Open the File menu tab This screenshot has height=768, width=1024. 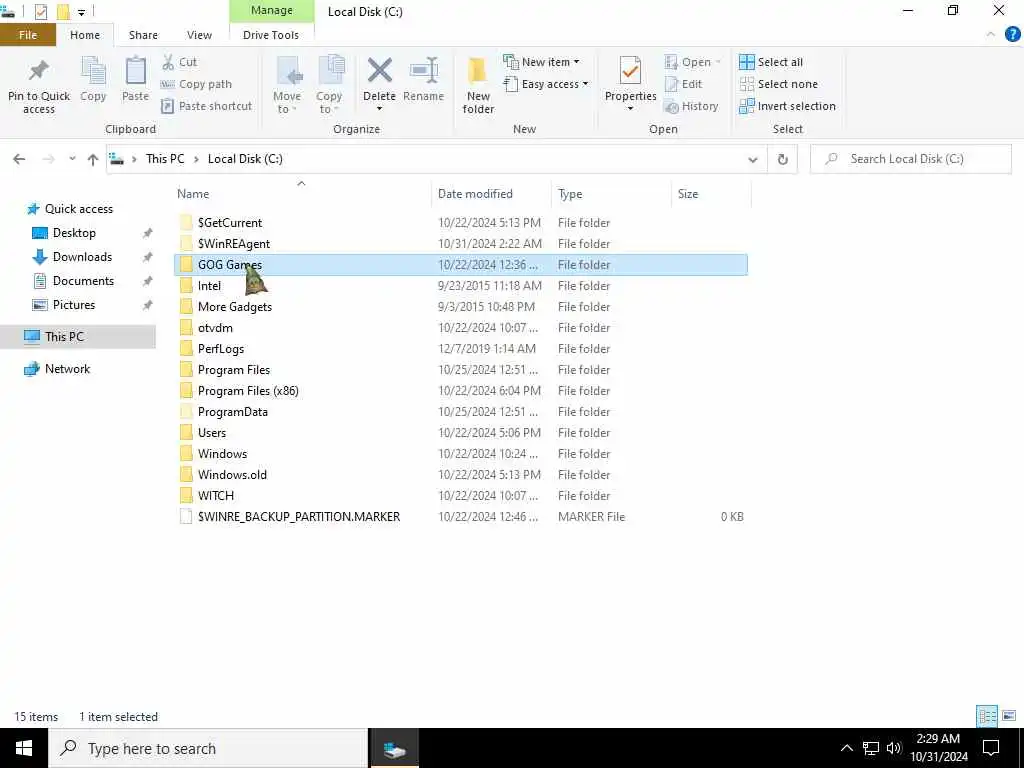click(x=28, y=35)
